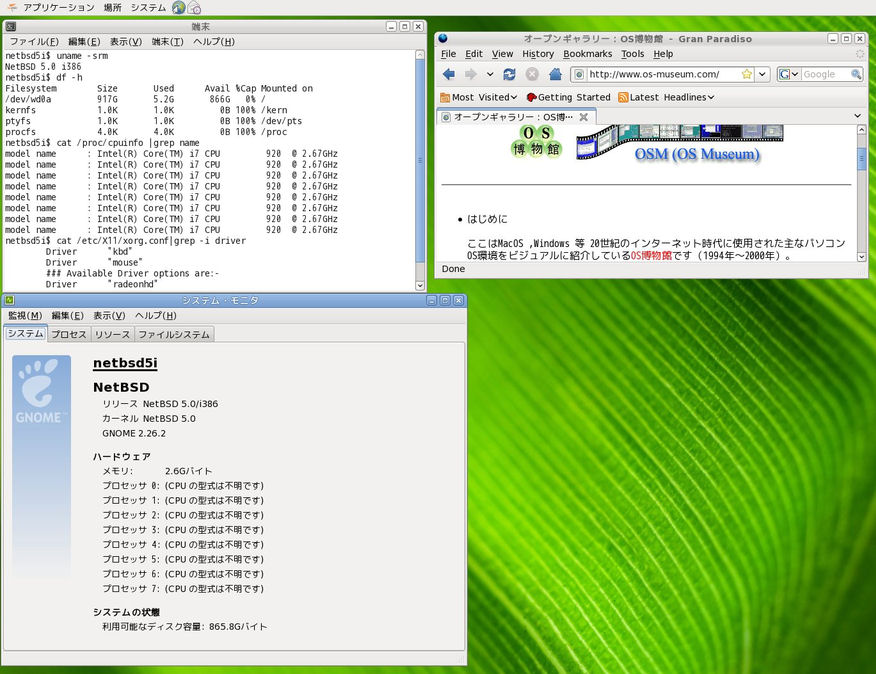This screenshot has width=876, height=674.
Task: Select the システム tab
Action: point(25,334)
